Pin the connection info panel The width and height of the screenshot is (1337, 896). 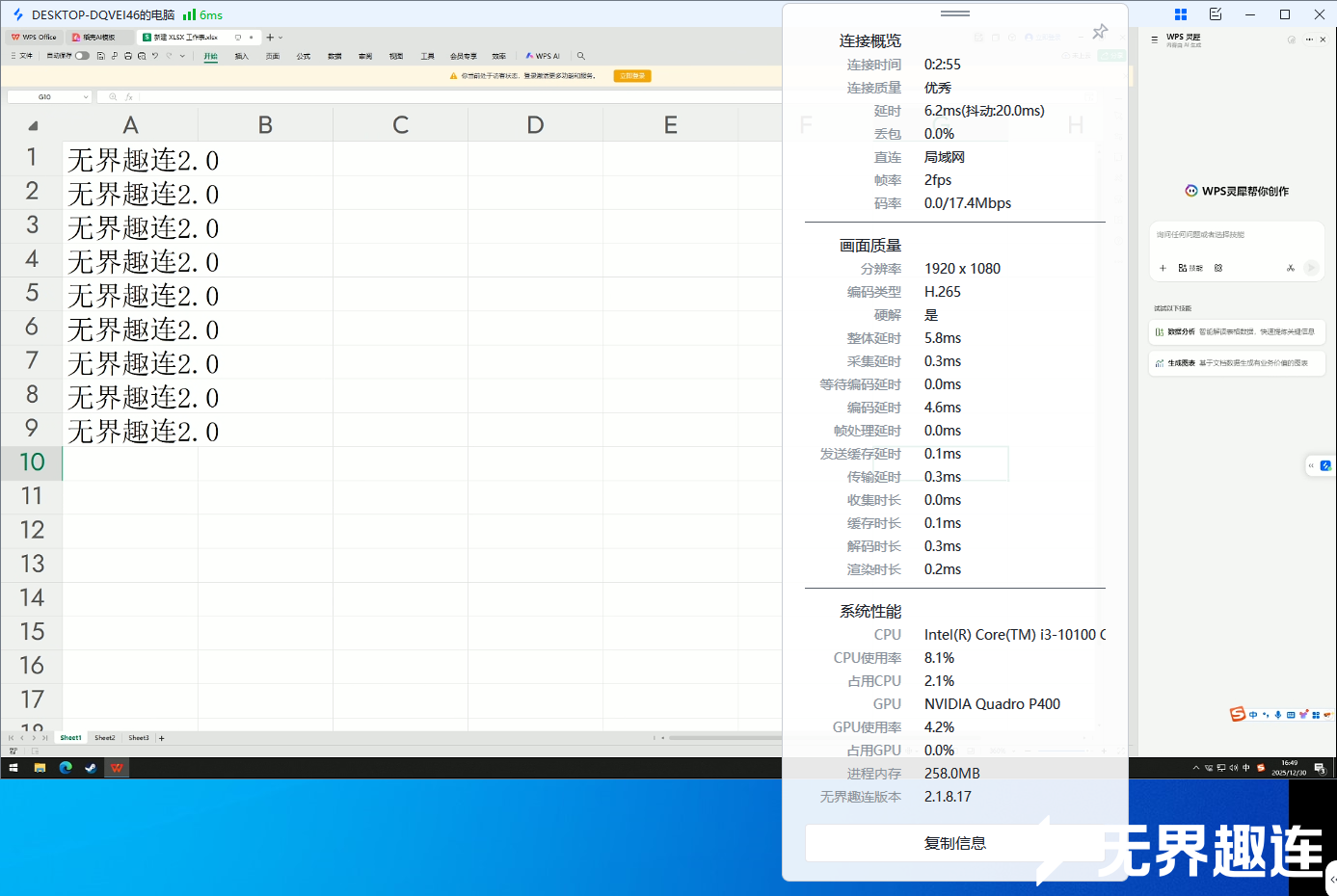click(x=1100, y=32)
